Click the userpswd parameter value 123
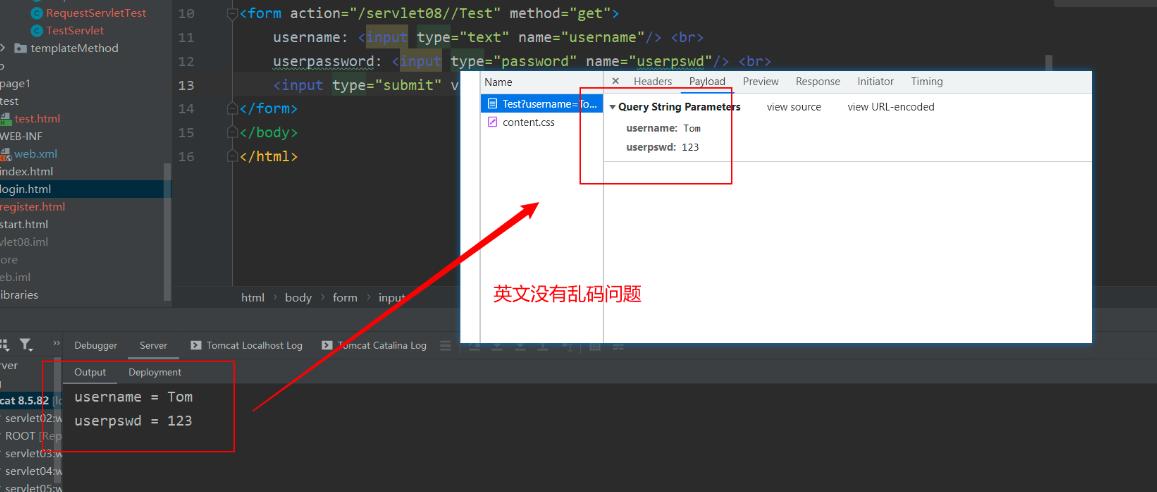The width and height of the screenshot is (1157, 492). click(x=690, y=148)
